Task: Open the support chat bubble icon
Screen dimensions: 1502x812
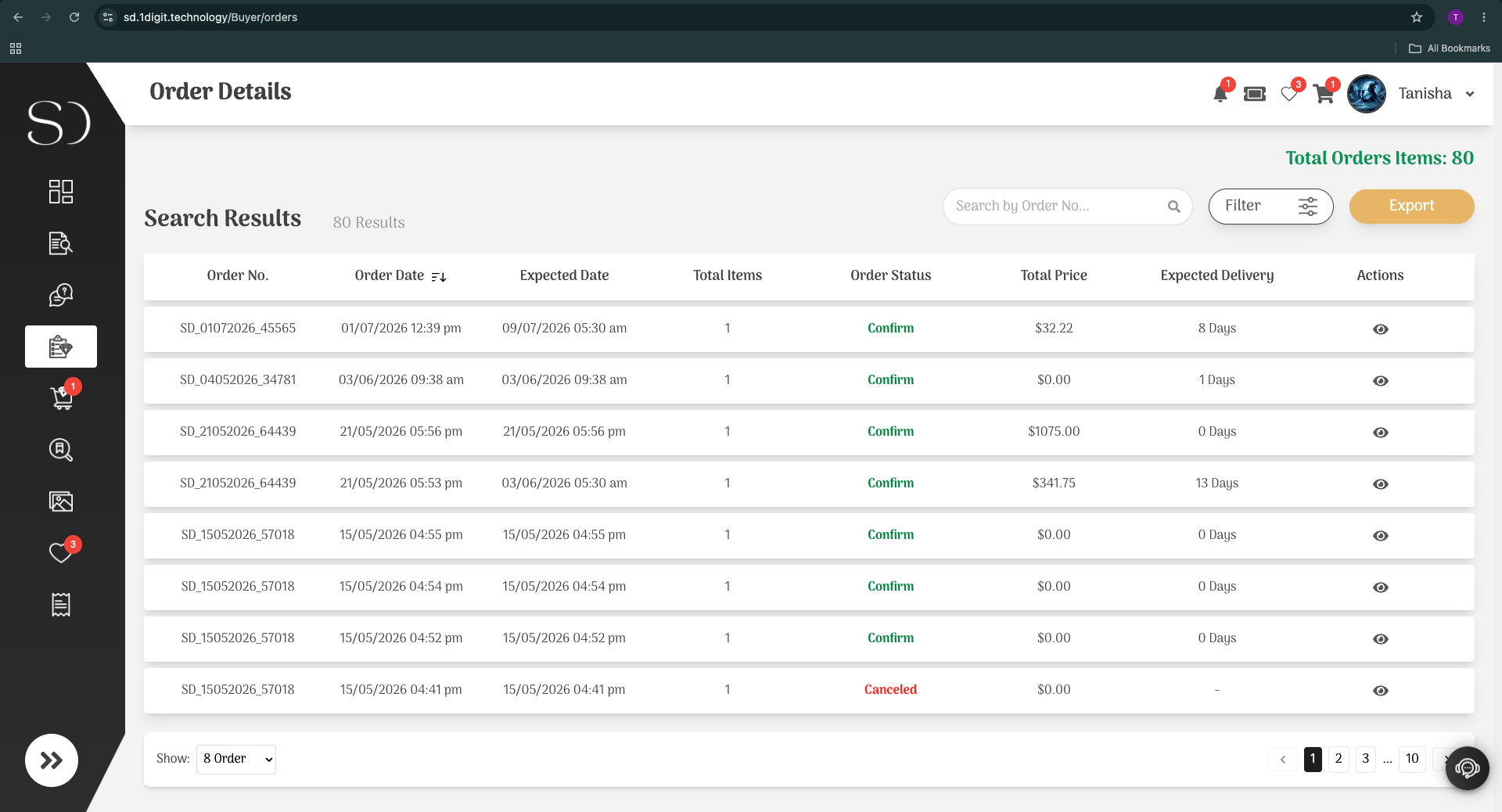Action: 1468,768
